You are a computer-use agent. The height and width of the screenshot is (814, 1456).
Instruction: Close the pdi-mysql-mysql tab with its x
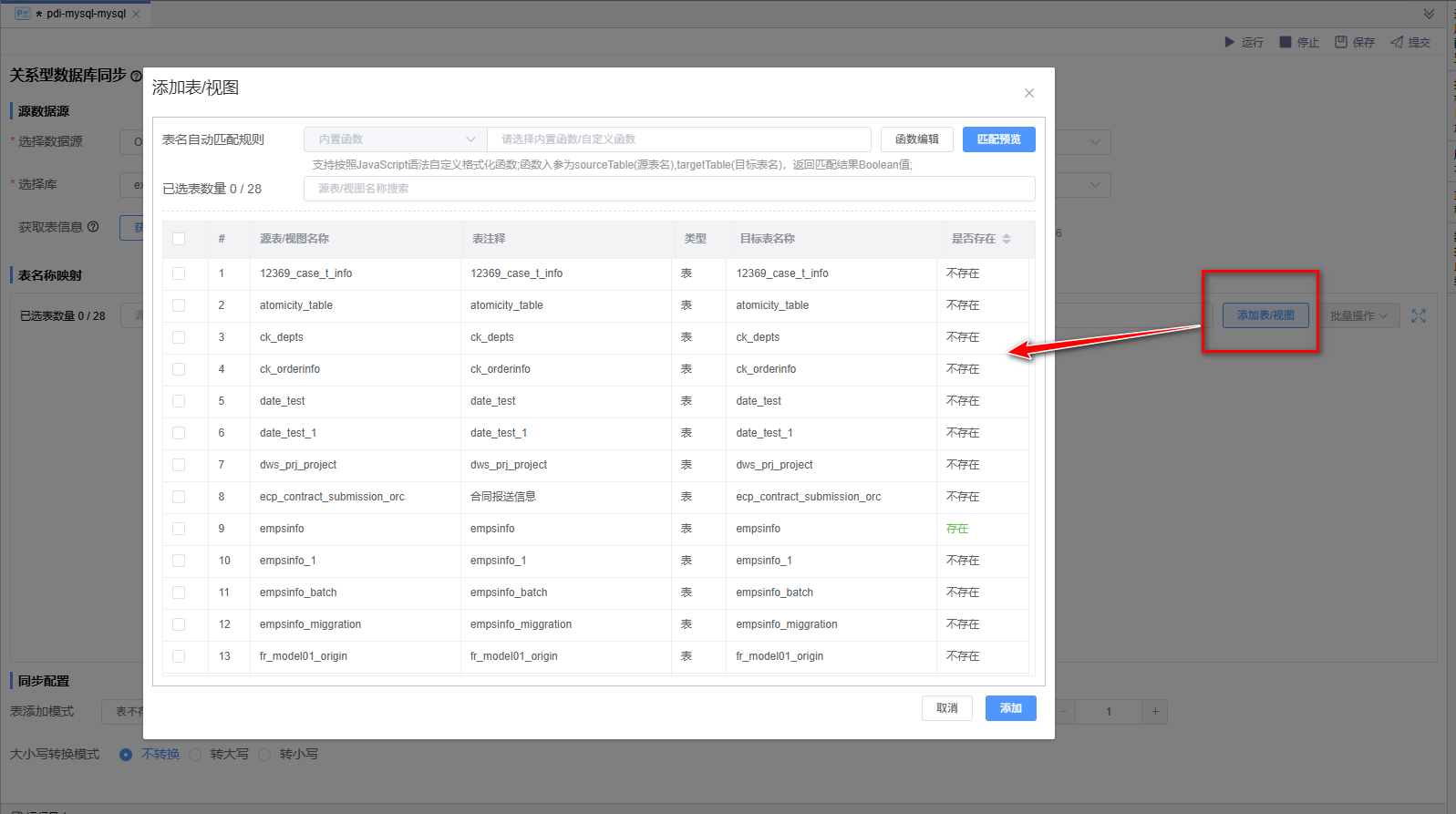(x=136, y=14)
